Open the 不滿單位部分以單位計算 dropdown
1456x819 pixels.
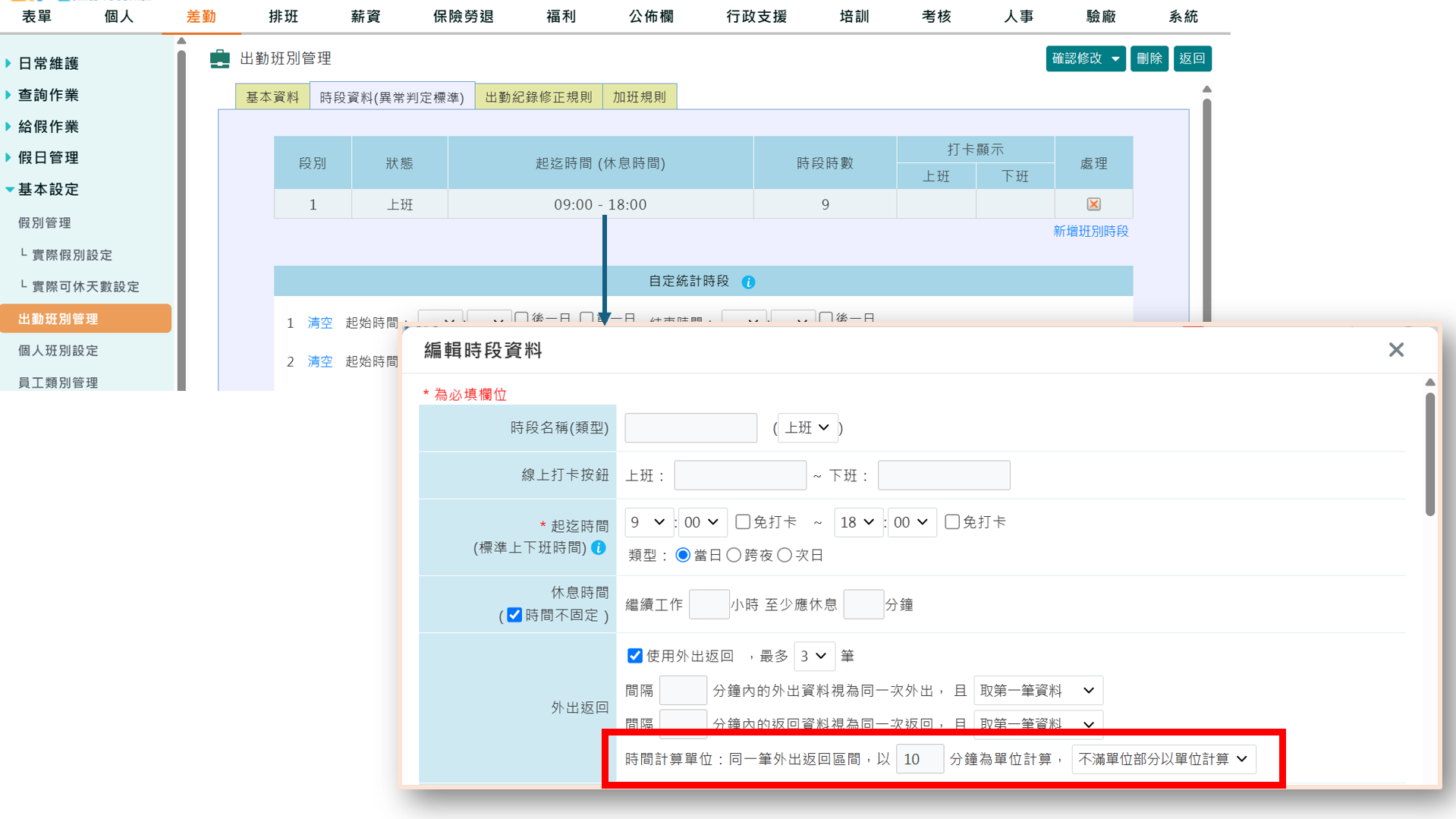pos(1164,758)
